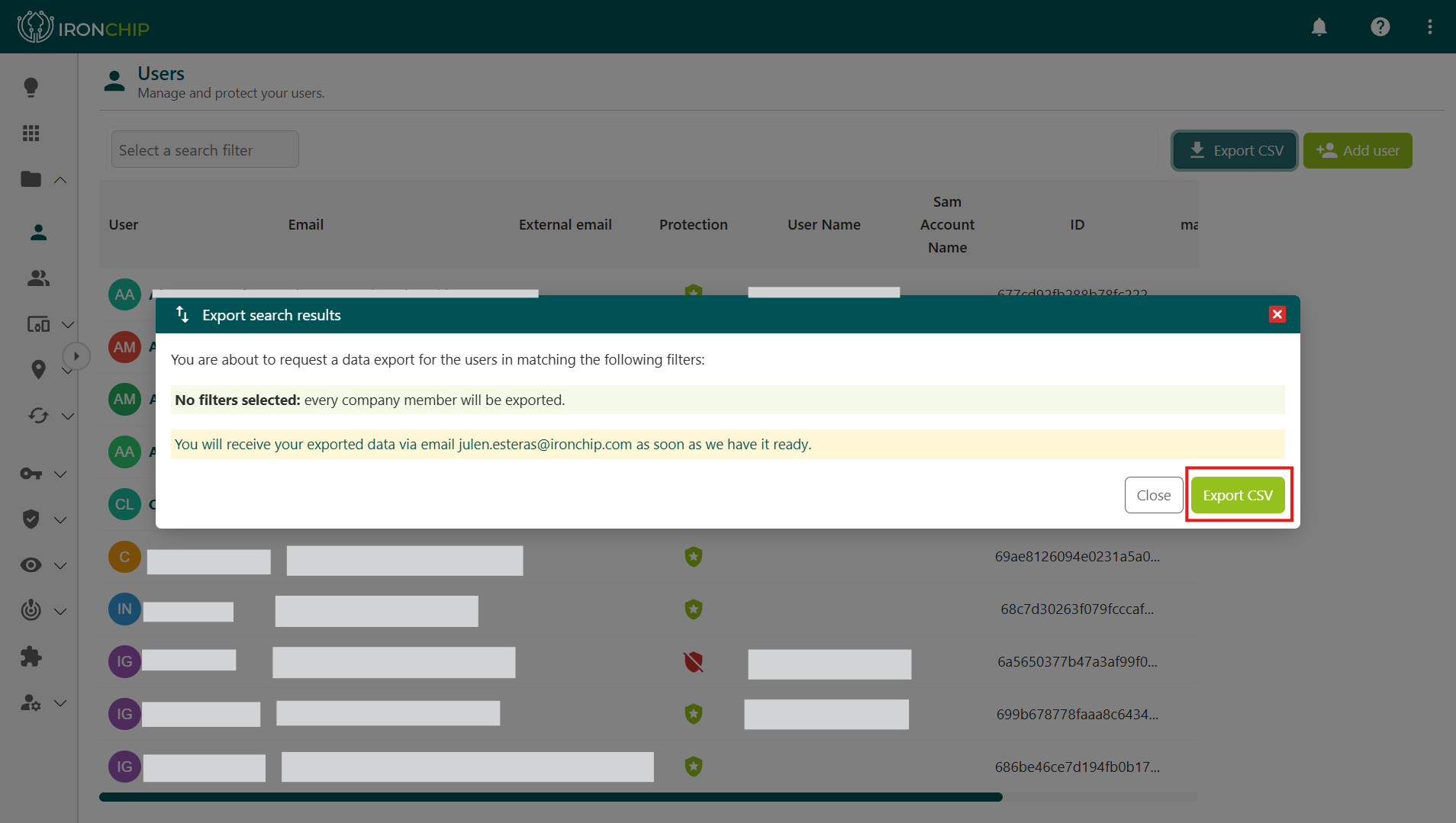Expand the touch power submenu chevron
This screenshot has height=823, width=1456.
(x=60, y=612)
